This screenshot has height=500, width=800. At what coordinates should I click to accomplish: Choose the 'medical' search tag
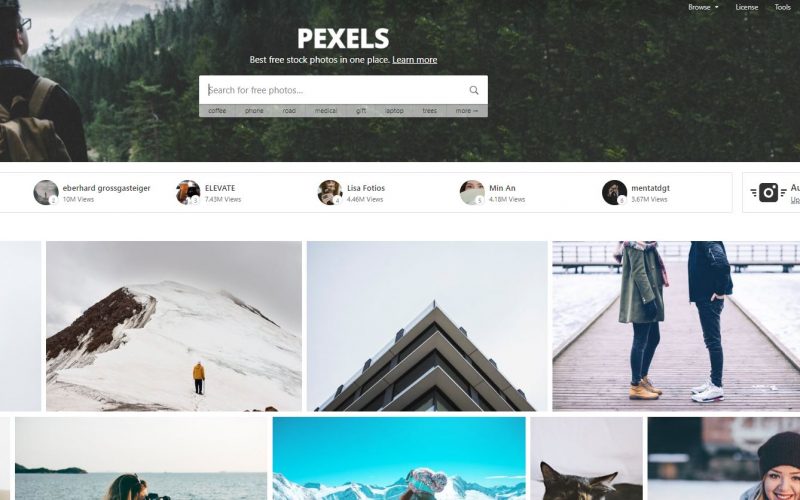click(326, 111)
